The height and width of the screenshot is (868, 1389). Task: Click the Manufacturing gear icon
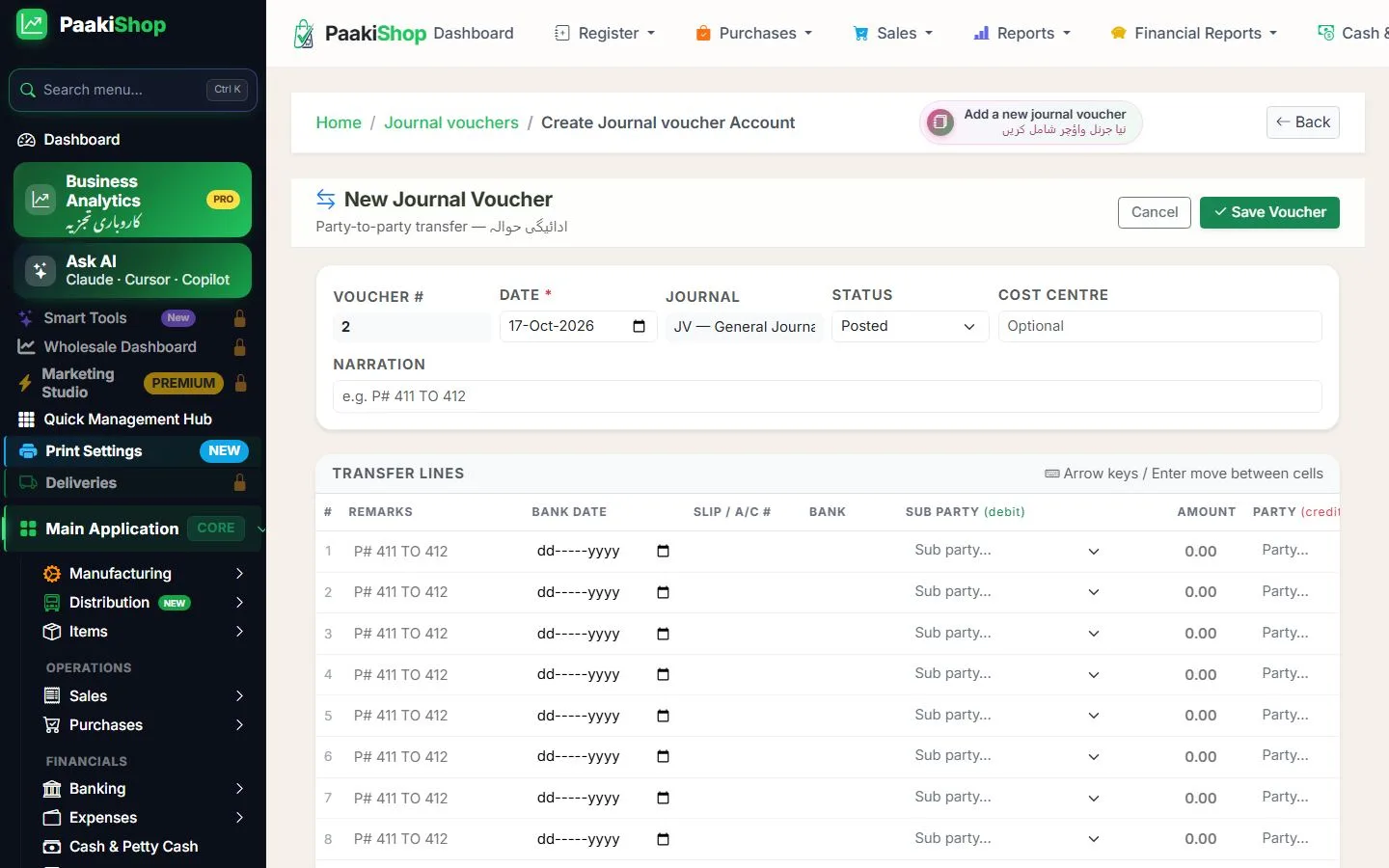52,574
